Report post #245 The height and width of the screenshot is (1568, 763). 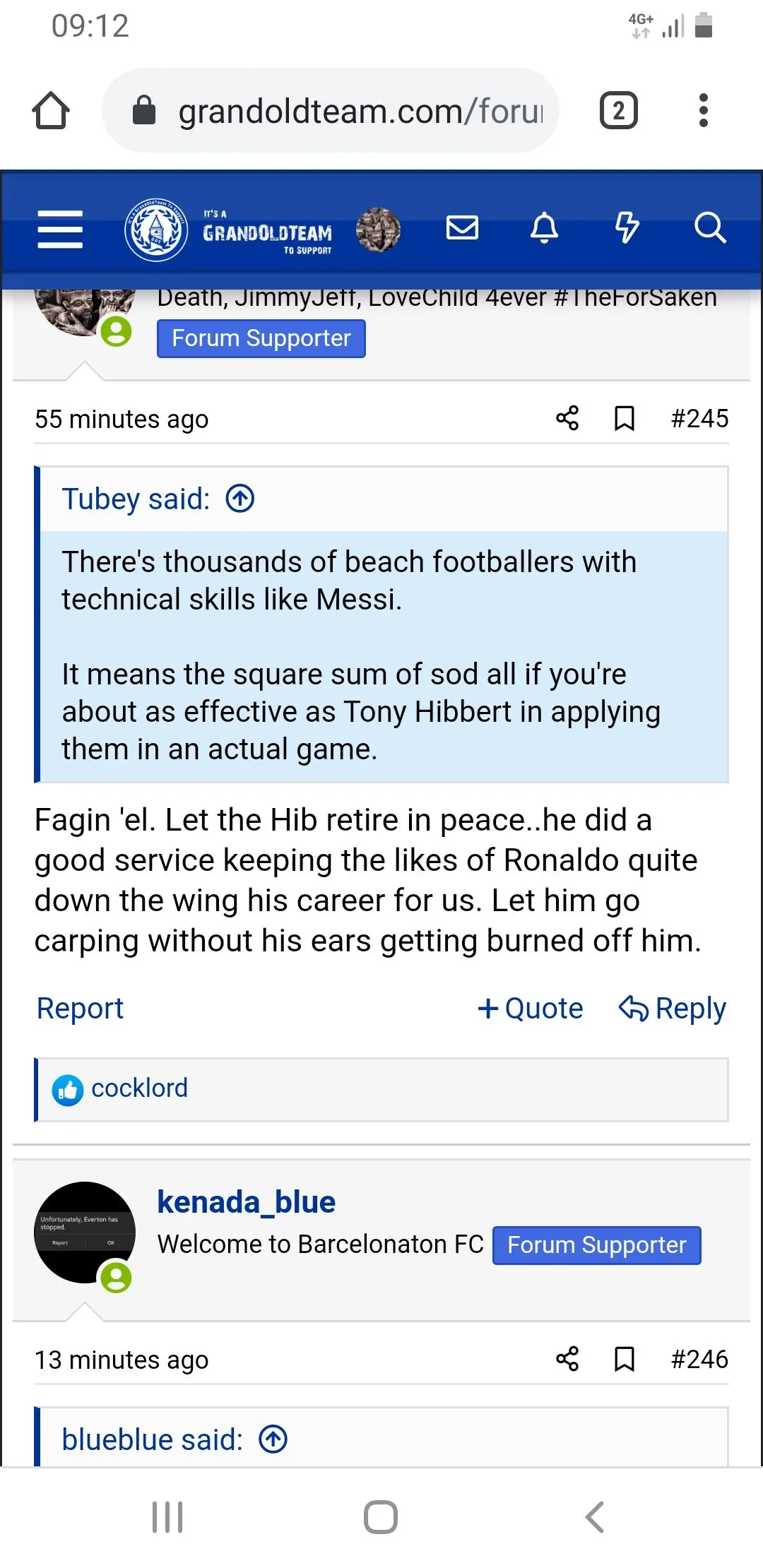tap(80, 1009)
